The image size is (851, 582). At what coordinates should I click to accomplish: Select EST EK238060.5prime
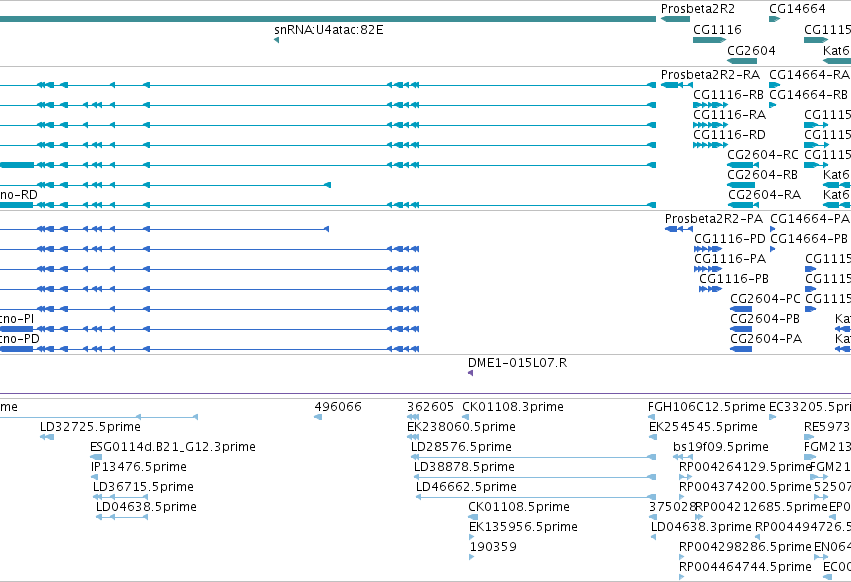[461, 427]
